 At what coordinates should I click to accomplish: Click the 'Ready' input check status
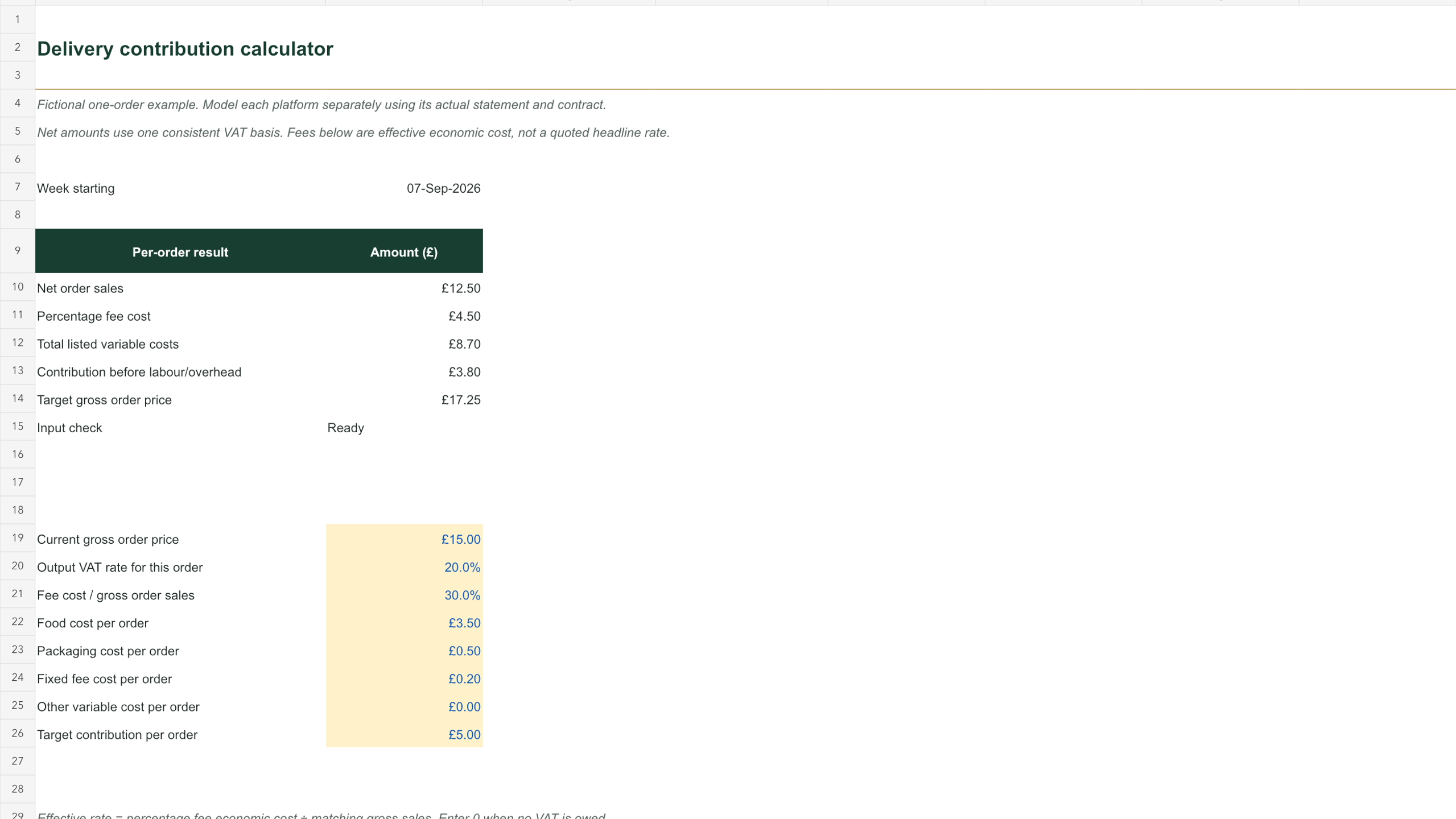point(345,428)
